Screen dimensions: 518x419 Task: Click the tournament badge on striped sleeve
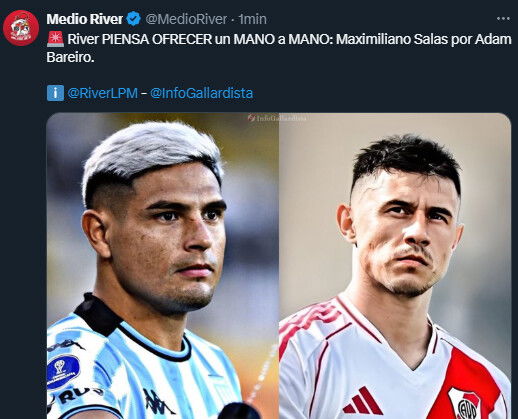click(63, 371)
